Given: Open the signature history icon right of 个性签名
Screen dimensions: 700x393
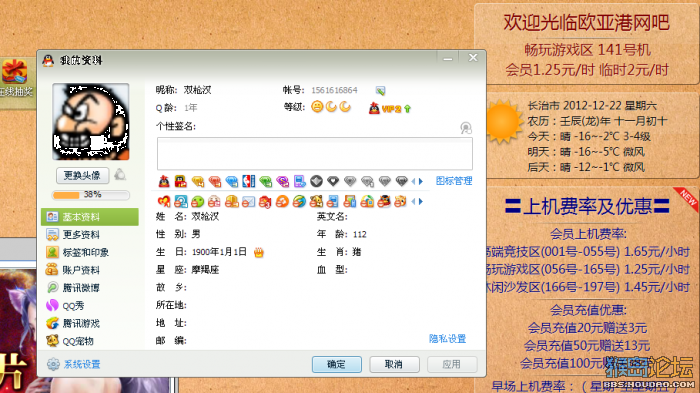Looking at the screenshot, I should pos(466,129).
